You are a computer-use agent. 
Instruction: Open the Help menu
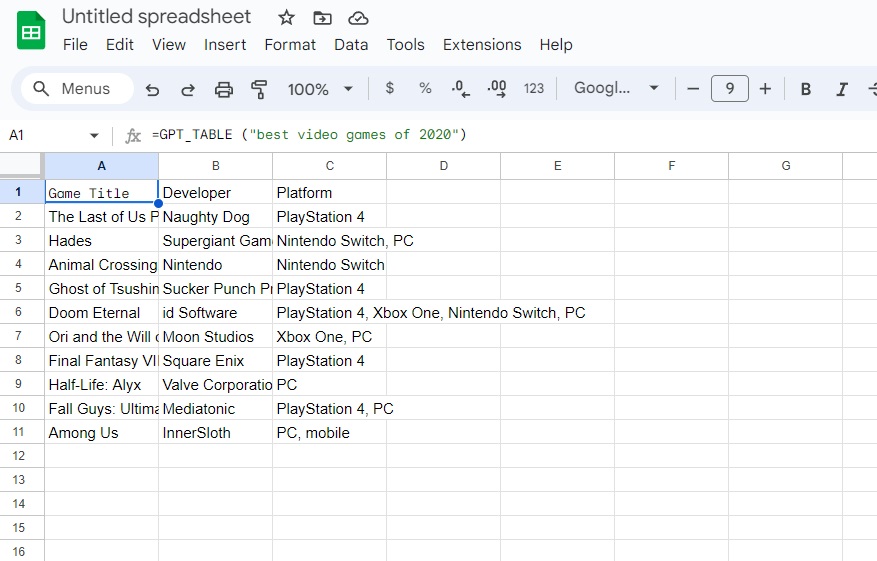tap(556, 45)
